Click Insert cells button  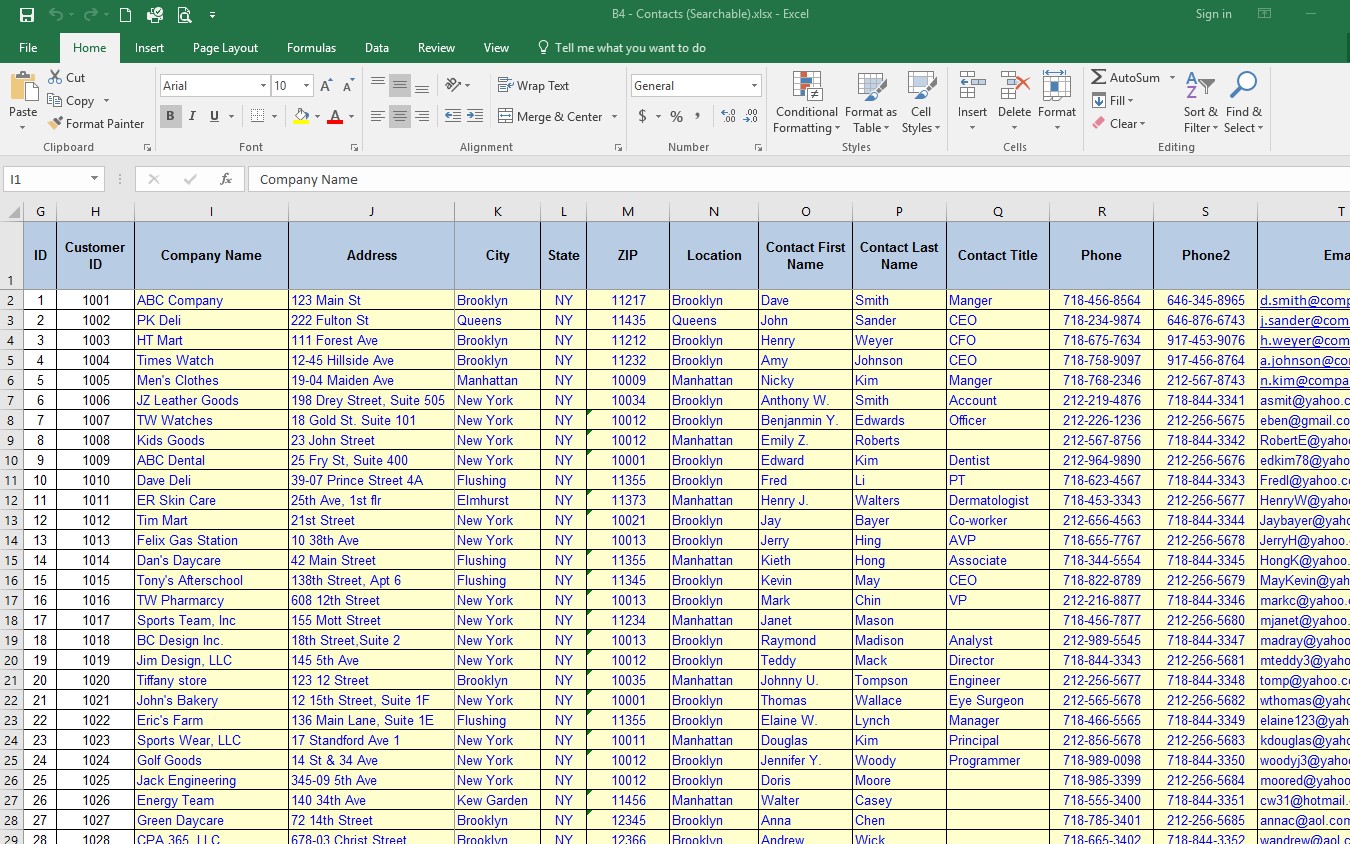(x=972, y=102)
